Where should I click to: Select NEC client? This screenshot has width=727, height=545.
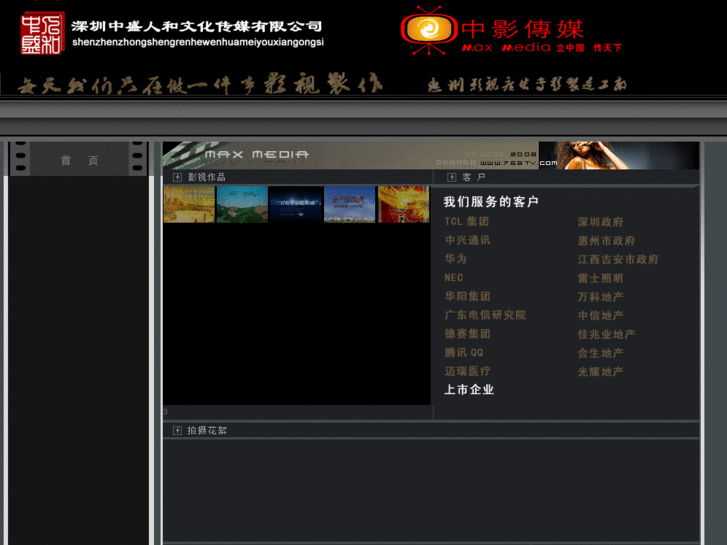coord(454,278)
